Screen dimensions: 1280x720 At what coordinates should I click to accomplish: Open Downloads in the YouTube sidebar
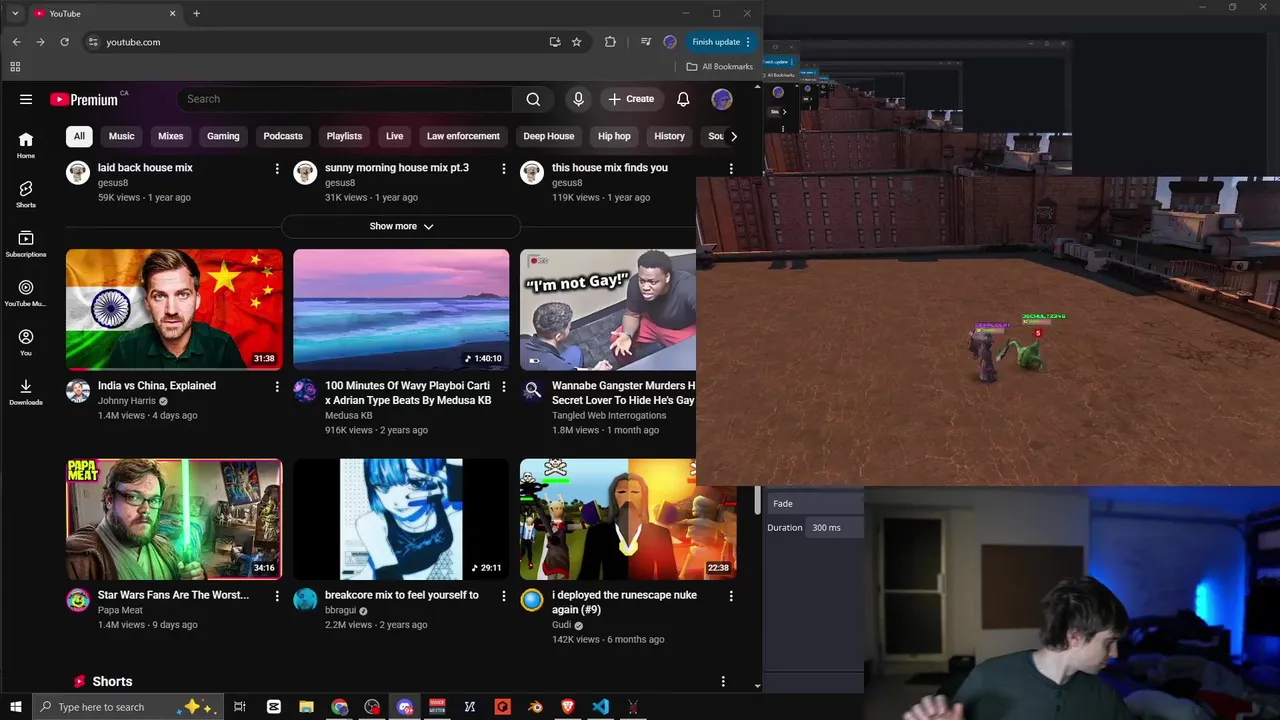26,392
